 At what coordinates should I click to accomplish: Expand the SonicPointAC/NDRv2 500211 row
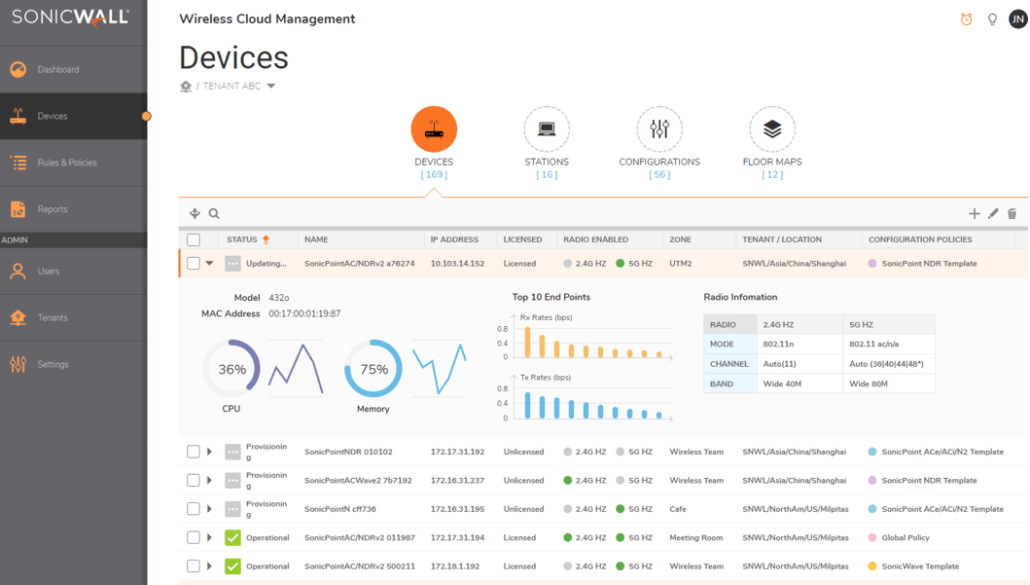coord(210,566)
